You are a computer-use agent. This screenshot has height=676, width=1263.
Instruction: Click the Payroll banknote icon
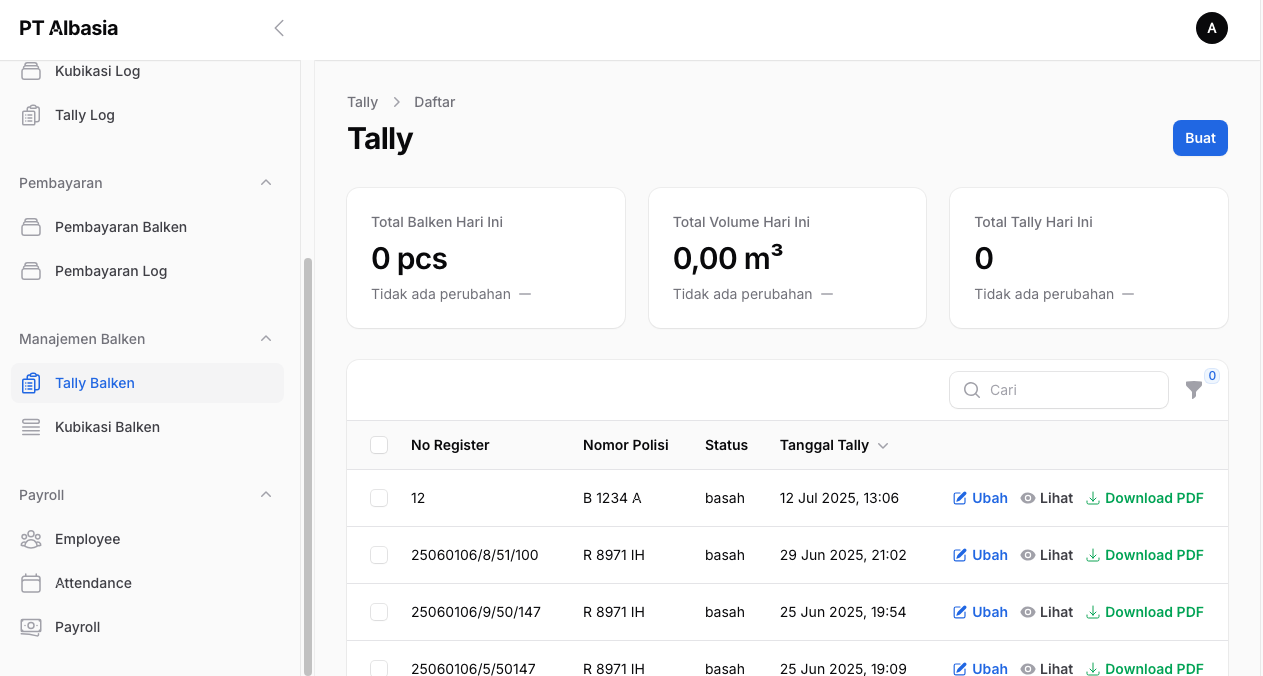[31, 627]
